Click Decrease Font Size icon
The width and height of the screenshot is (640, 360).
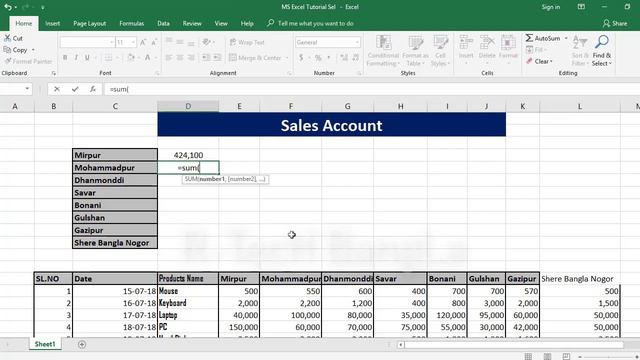(154, 42)
